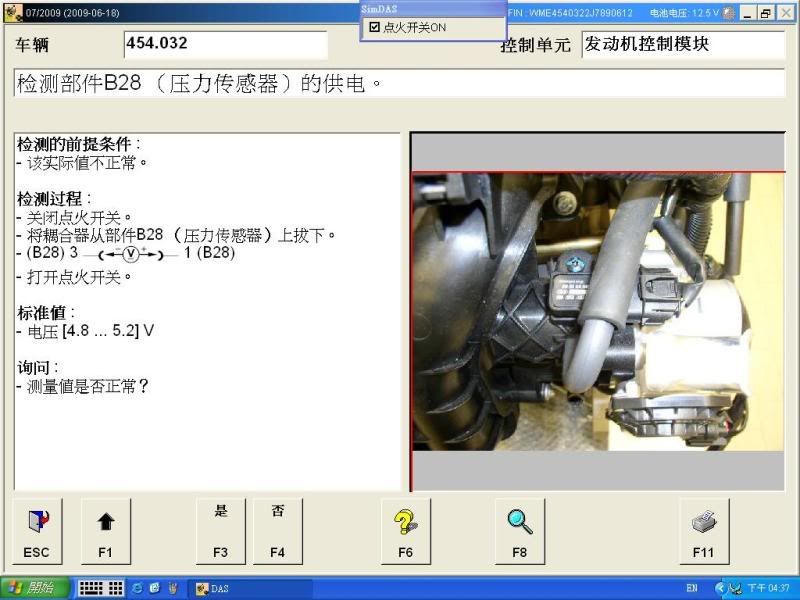Open help with the F6 question mark
Image resolution: width=800 pixels, height=600 pixels.
point(406,531)
